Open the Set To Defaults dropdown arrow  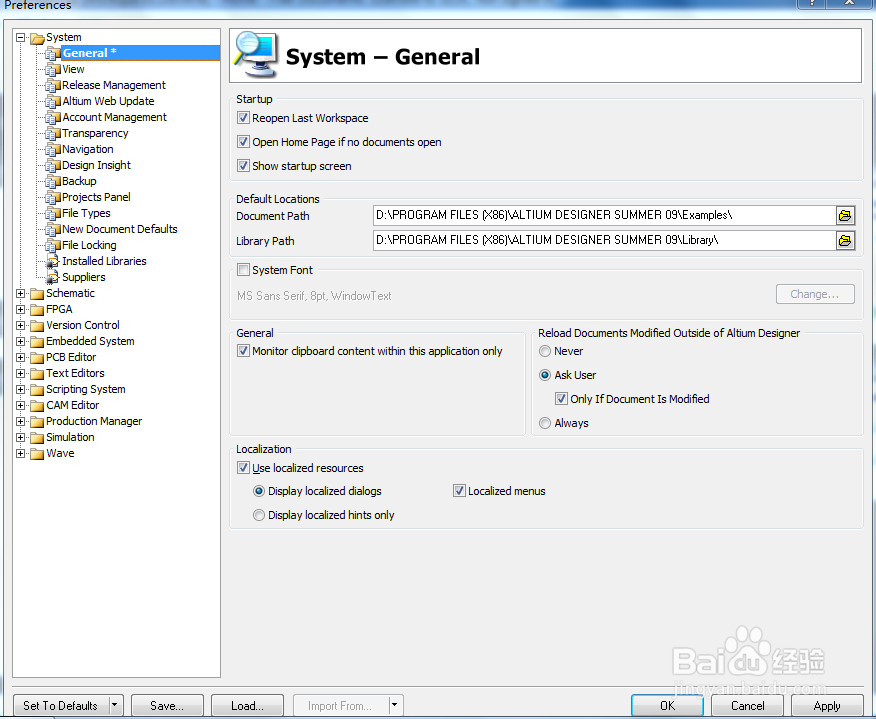point(116,706)
